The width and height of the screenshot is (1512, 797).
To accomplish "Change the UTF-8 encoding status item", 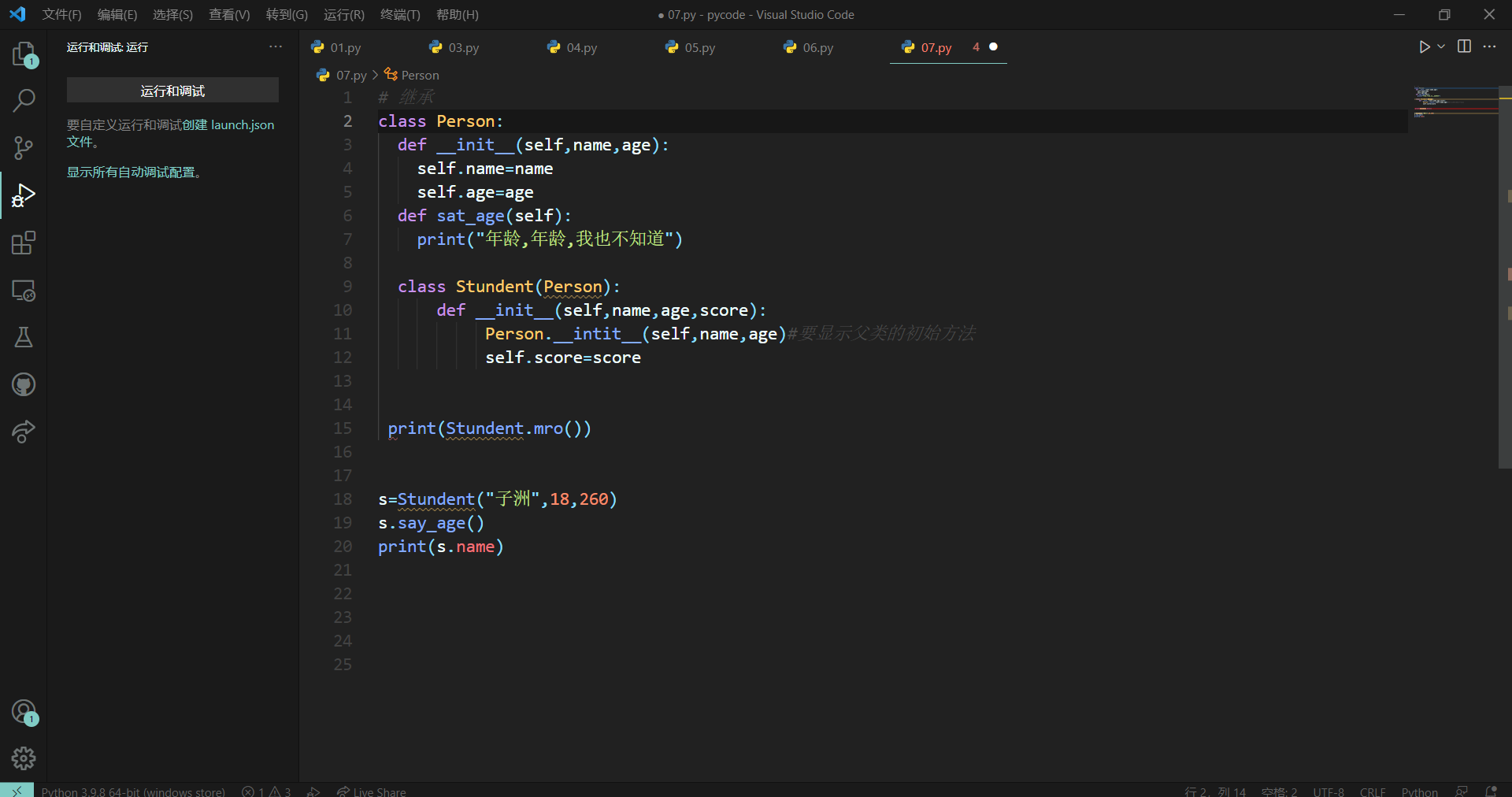I will pos(1329,791).
